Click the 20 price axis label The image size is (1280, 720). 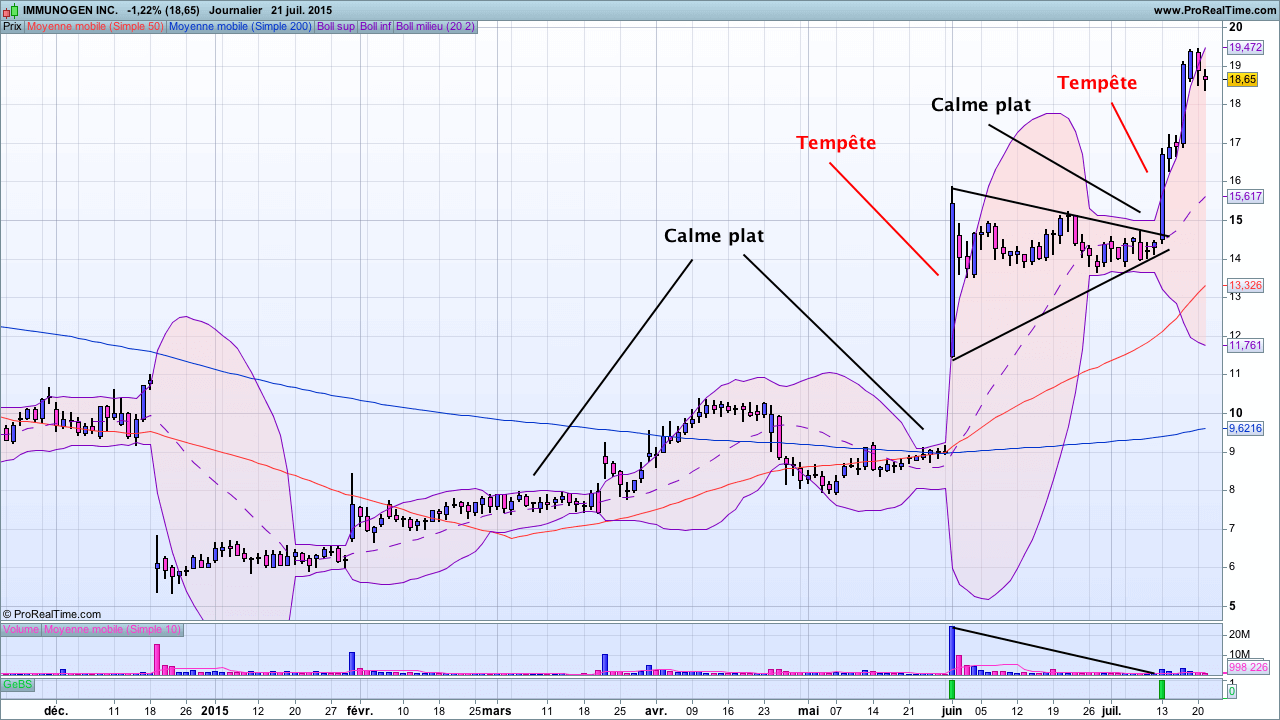click(x=1236, y=27)
